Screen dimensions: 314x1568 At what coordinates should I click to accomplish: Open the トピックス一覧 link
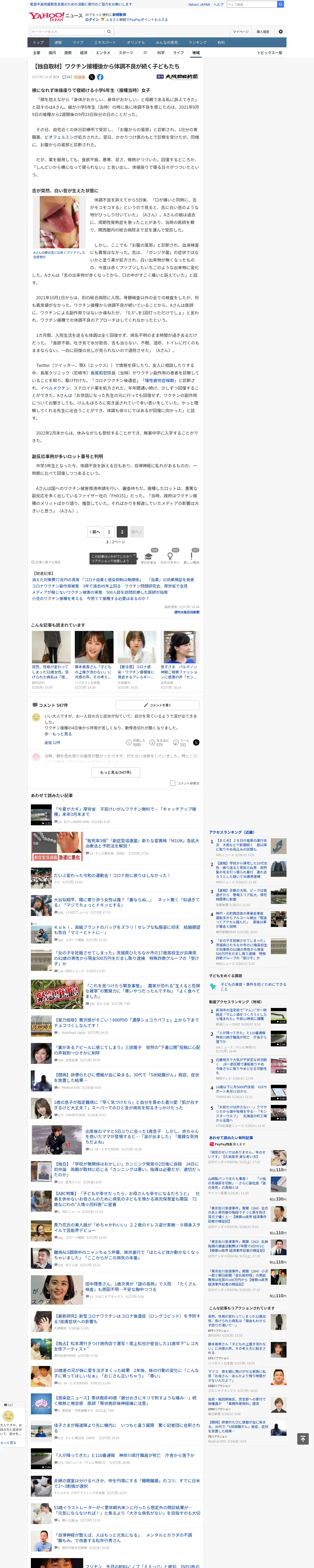point(270,53)
